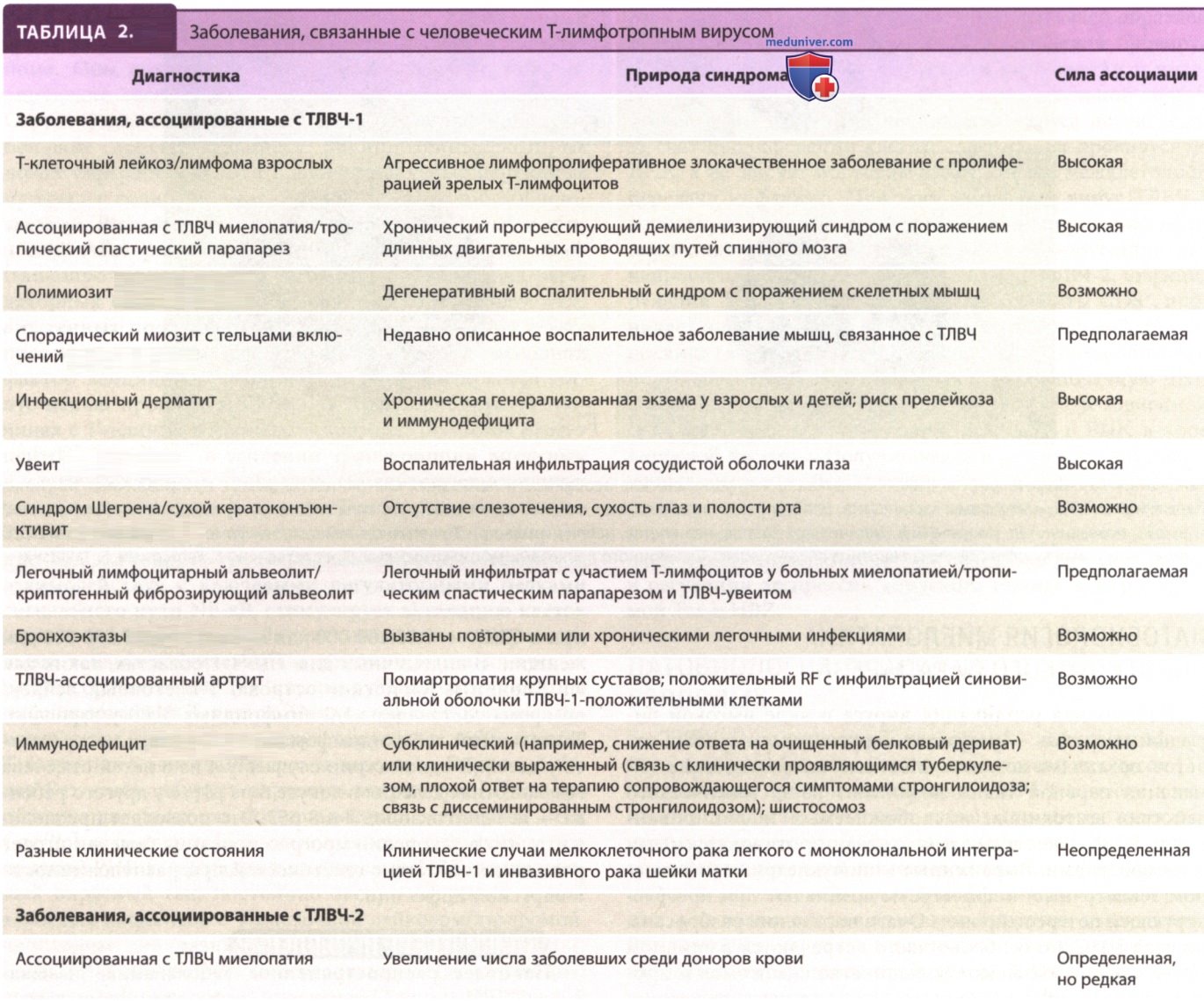Select "Спорадический миозит с тельцами включений"

pos(178,345)
